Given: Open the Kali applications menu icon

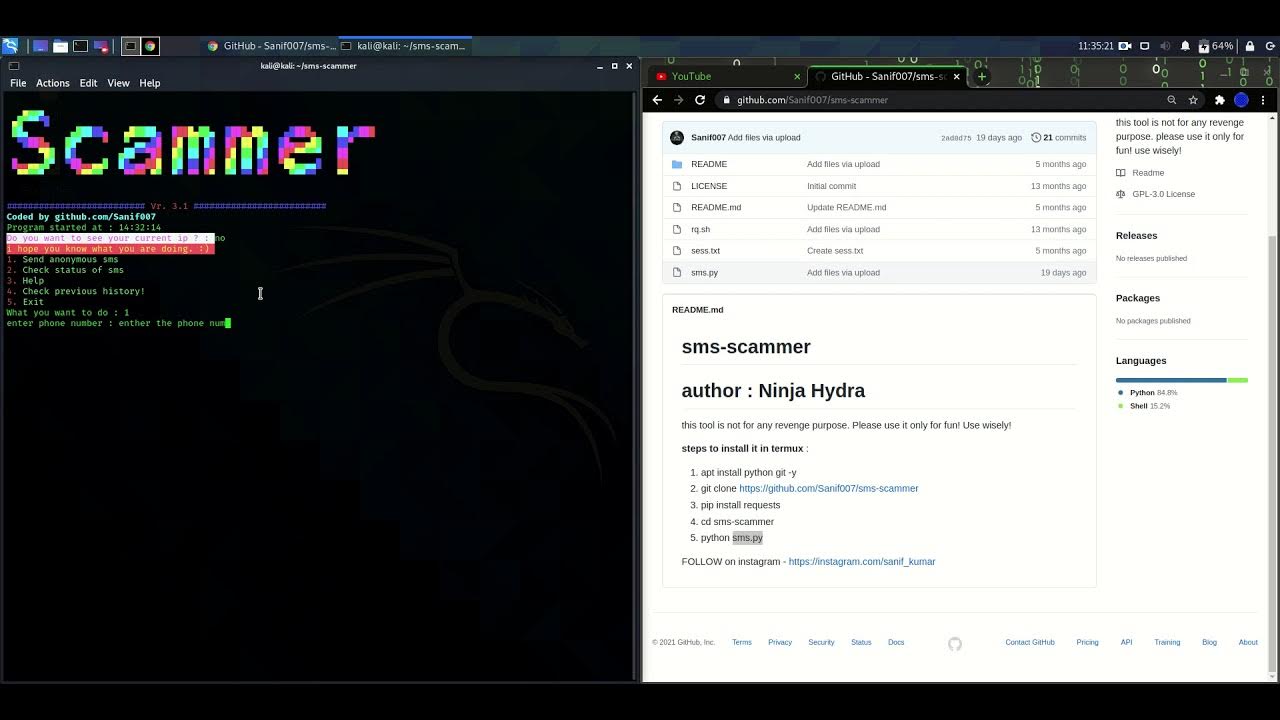Looking at the screenshot, I should [x=10, y=46].
